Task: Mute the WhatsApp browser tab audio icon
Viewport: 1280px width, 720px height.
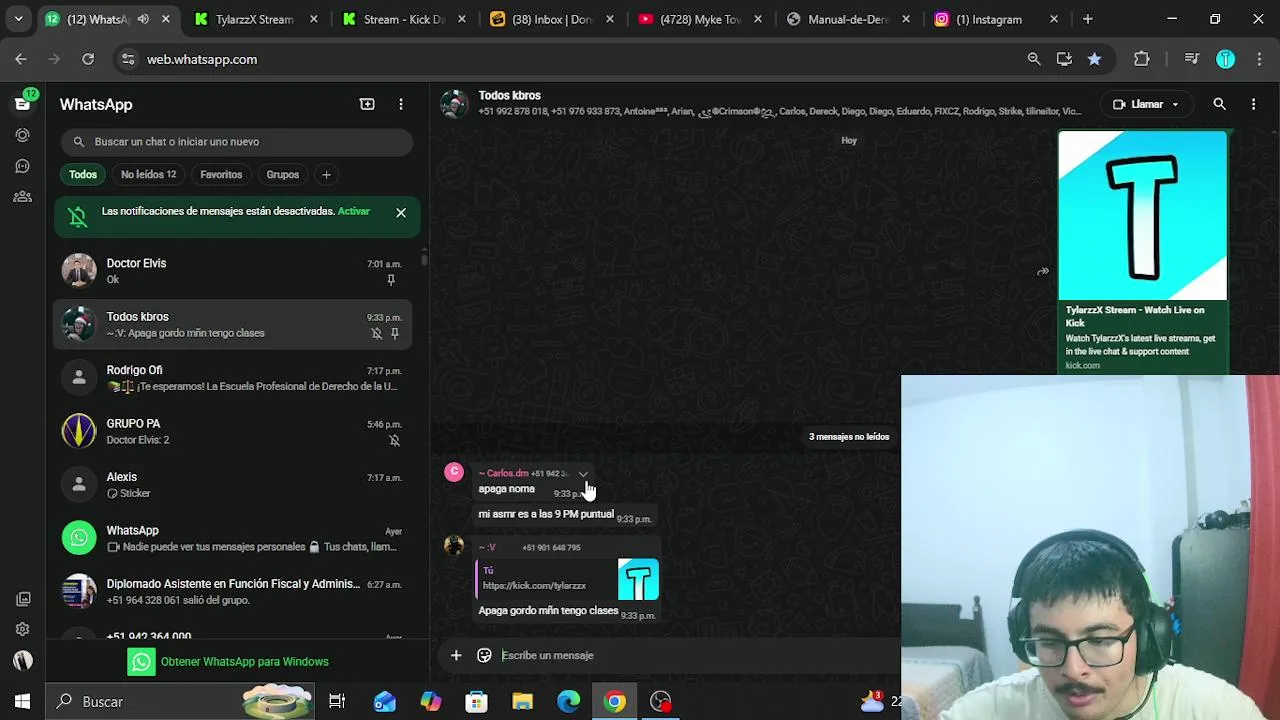Action: 143,19
